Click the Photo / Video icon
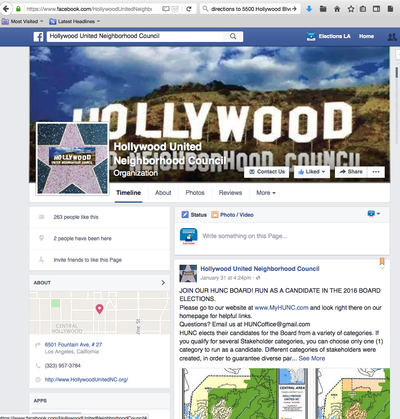 coord(214,214)
